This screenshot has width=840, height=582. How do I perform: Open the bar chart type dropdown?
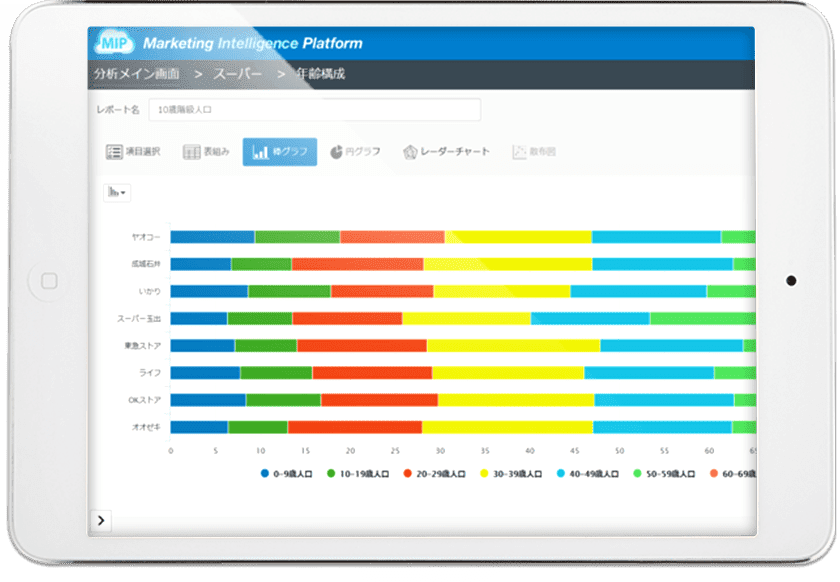coord(117,192)
